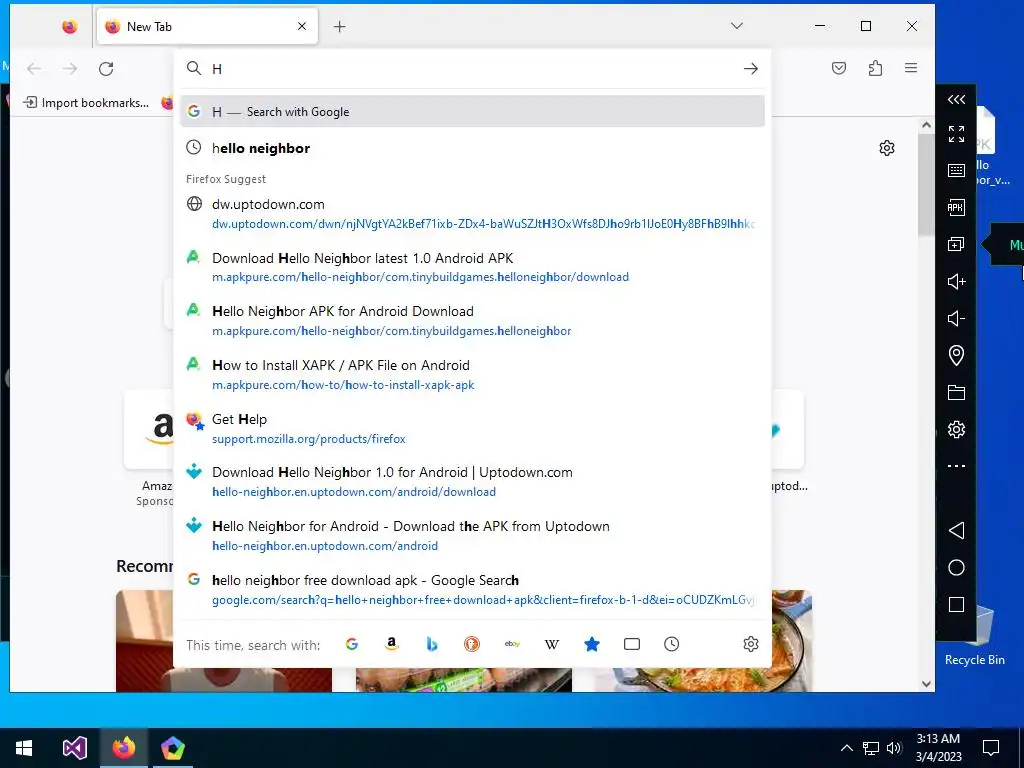Click emulator Android home circle

click(956, 568)
